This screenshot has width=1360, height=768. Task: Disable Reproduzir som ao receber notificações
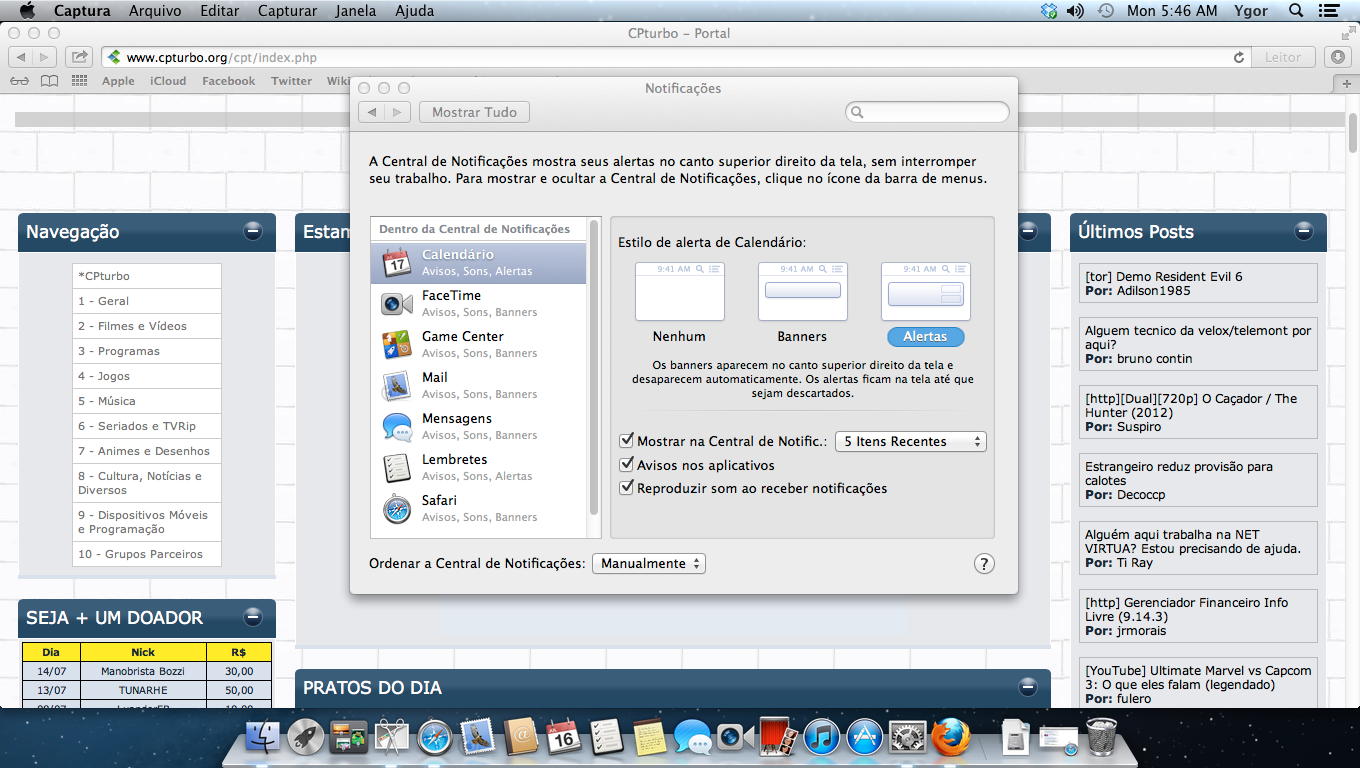627,488
